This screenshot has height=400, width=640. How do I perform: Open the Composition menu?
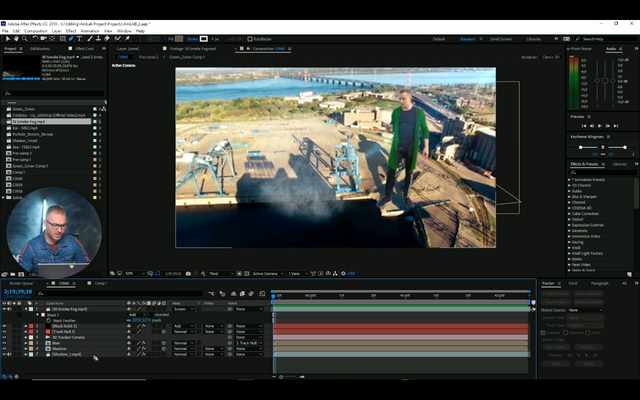pyautogui.click(x=36, y=31)
